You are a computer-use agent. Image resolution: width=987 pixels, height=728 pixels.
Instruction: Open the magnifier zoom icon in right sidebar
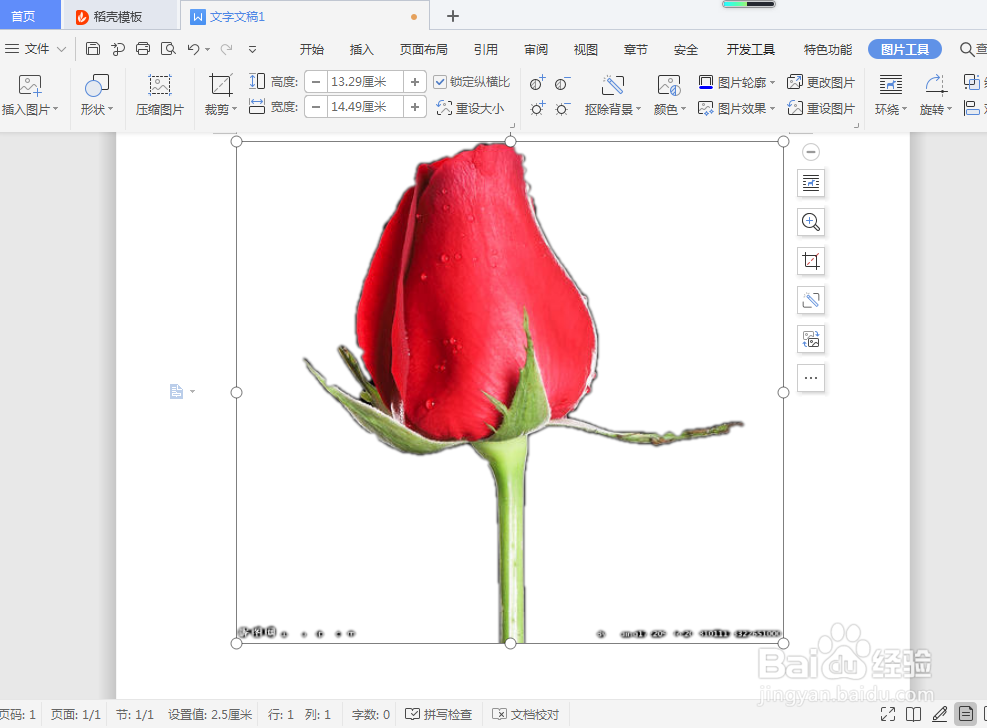[x=810, y=222]
